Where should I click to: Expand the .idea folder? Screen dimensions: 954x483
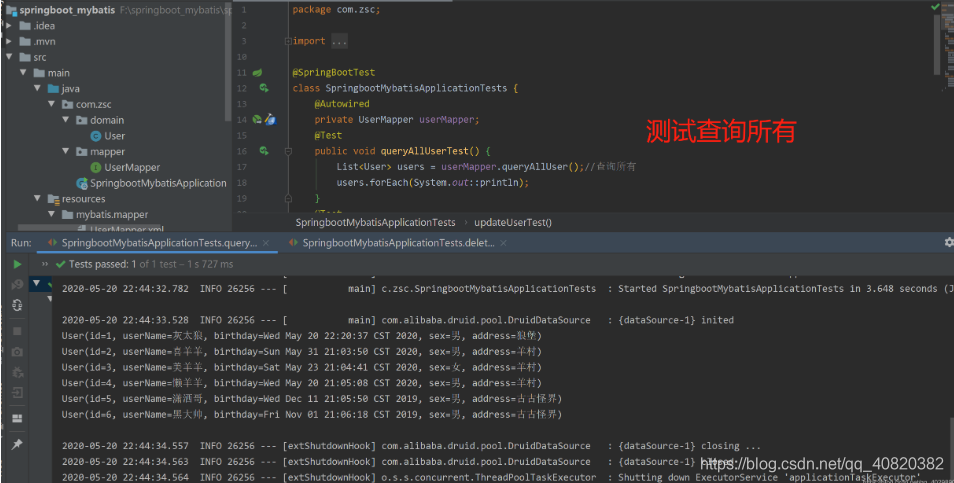click(9, 26)
